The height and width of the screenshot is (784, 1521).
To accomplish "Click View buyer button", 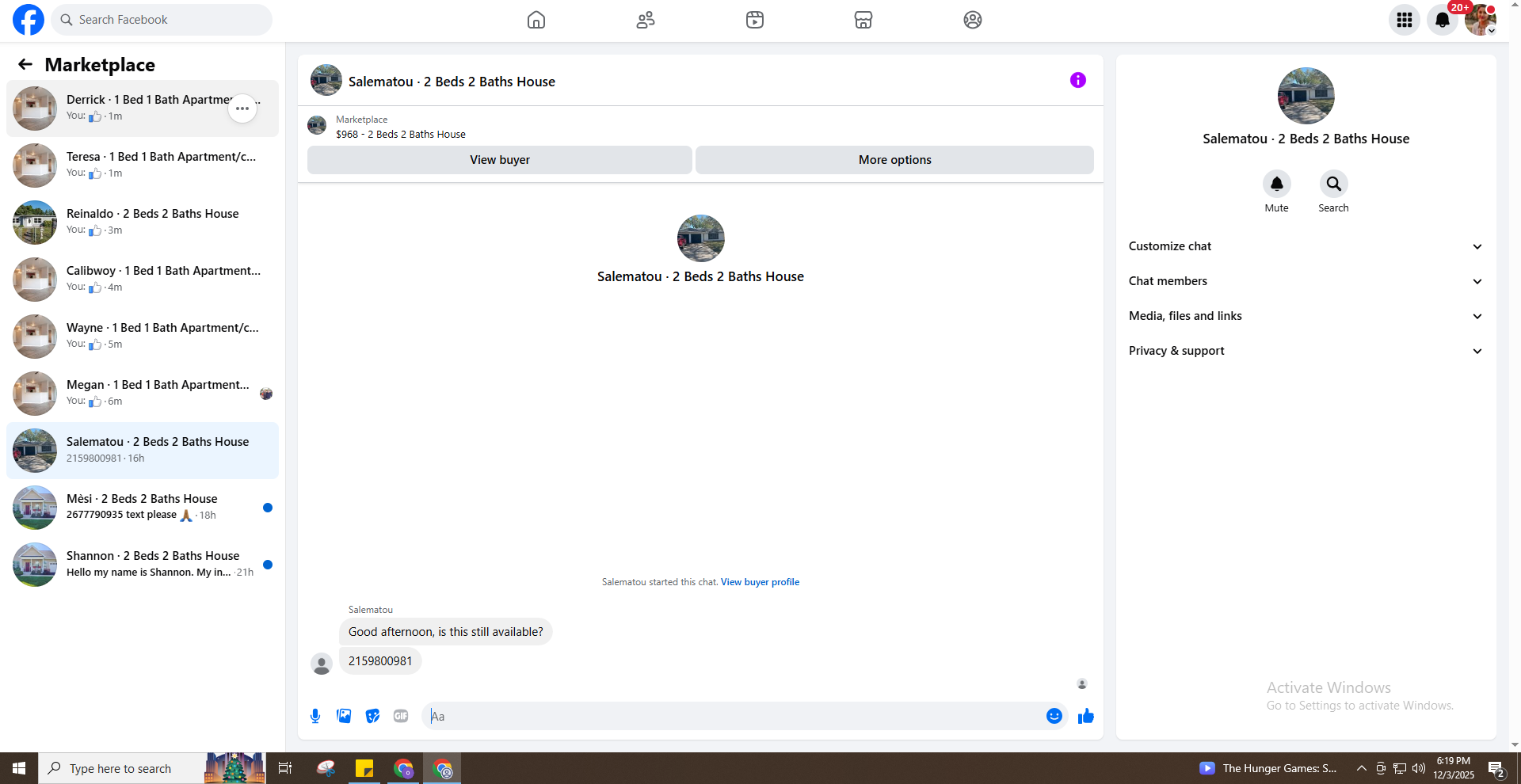I will [500, 160].
